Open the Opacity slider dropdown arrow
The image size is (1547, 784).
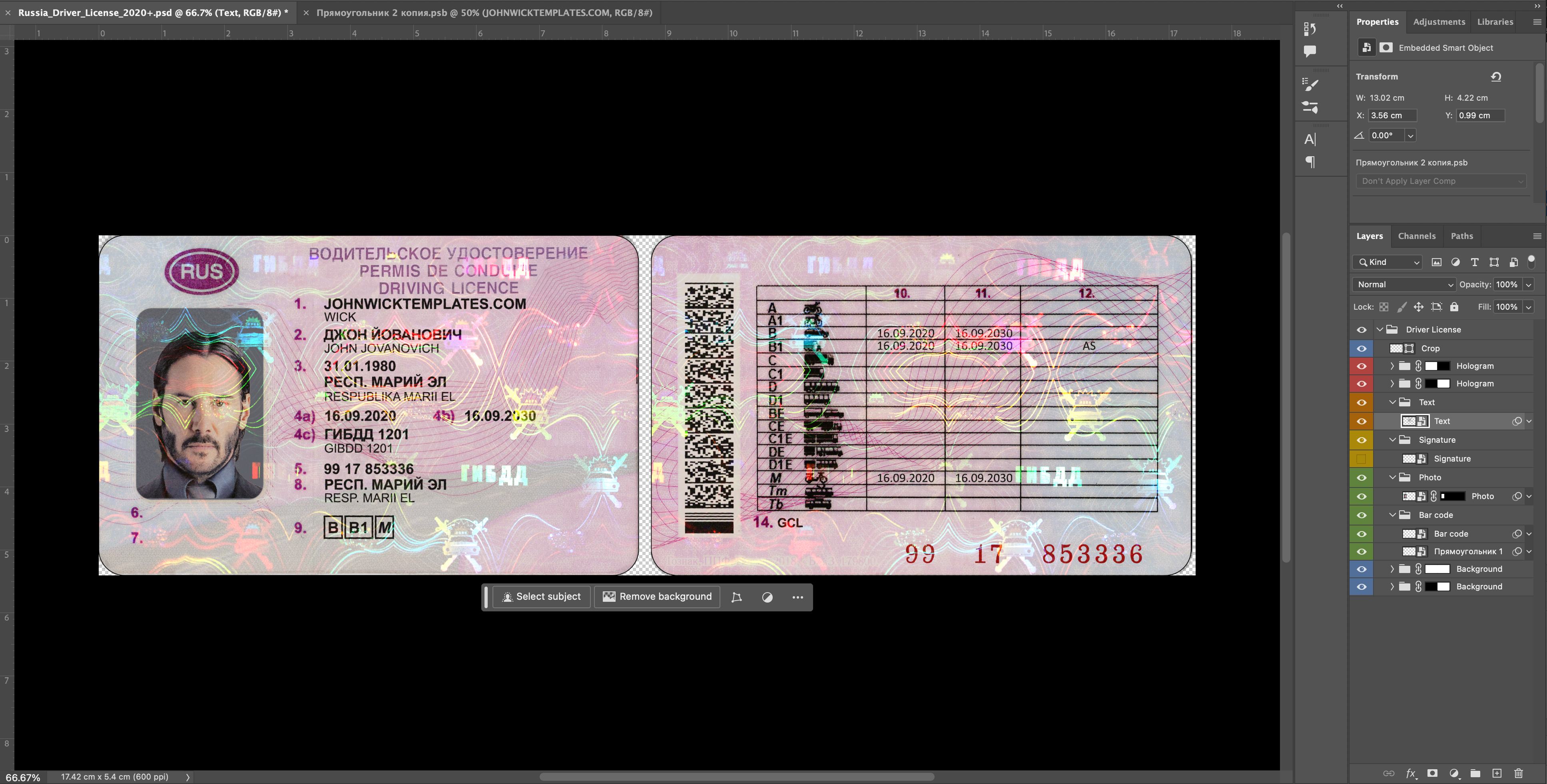(1528, 285)
